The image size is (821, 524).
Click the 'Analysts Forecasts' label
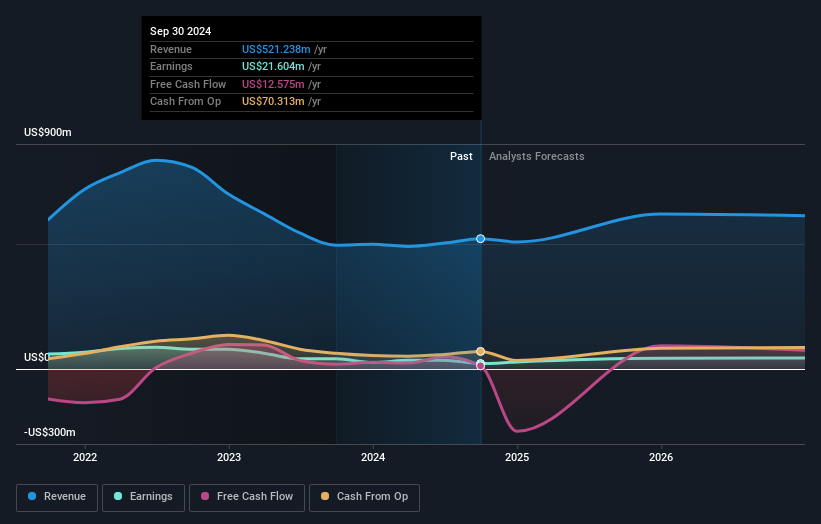click(x=537, y=156)
